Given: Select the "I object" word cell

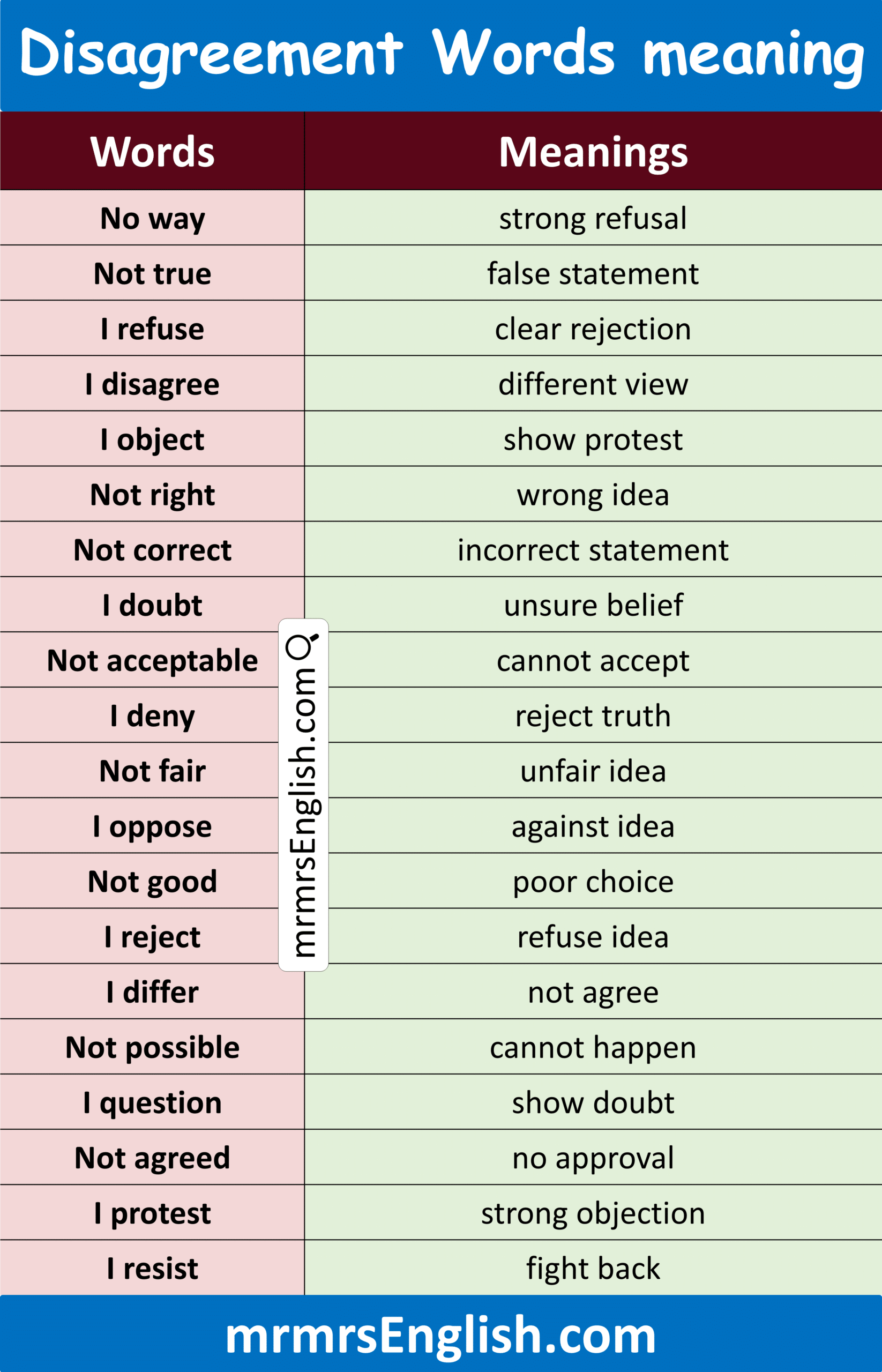Looking at the screenshot, I should 152,439.
